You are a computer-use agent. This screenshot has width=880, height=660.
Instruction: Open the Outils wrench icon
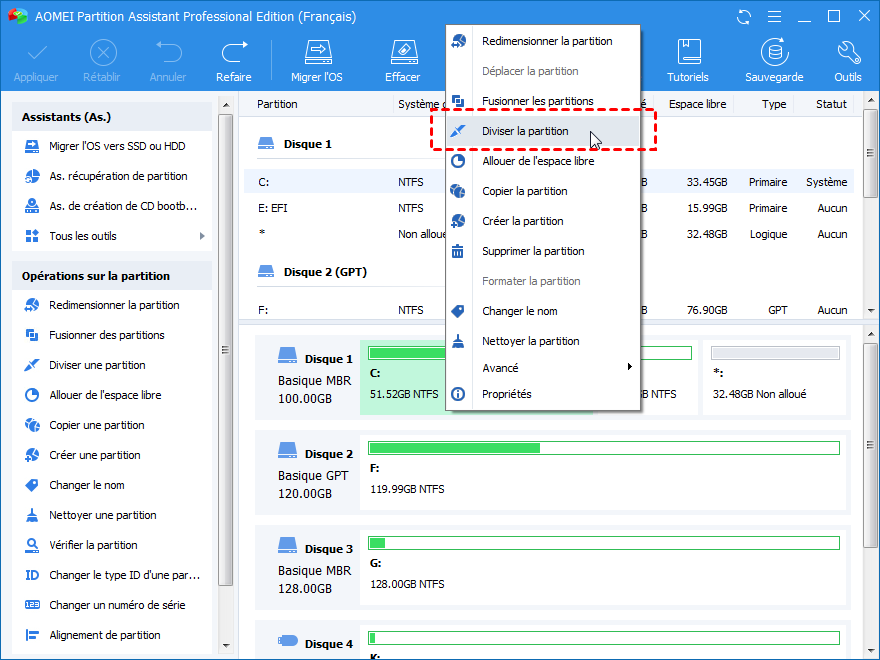tap(848, 52)
